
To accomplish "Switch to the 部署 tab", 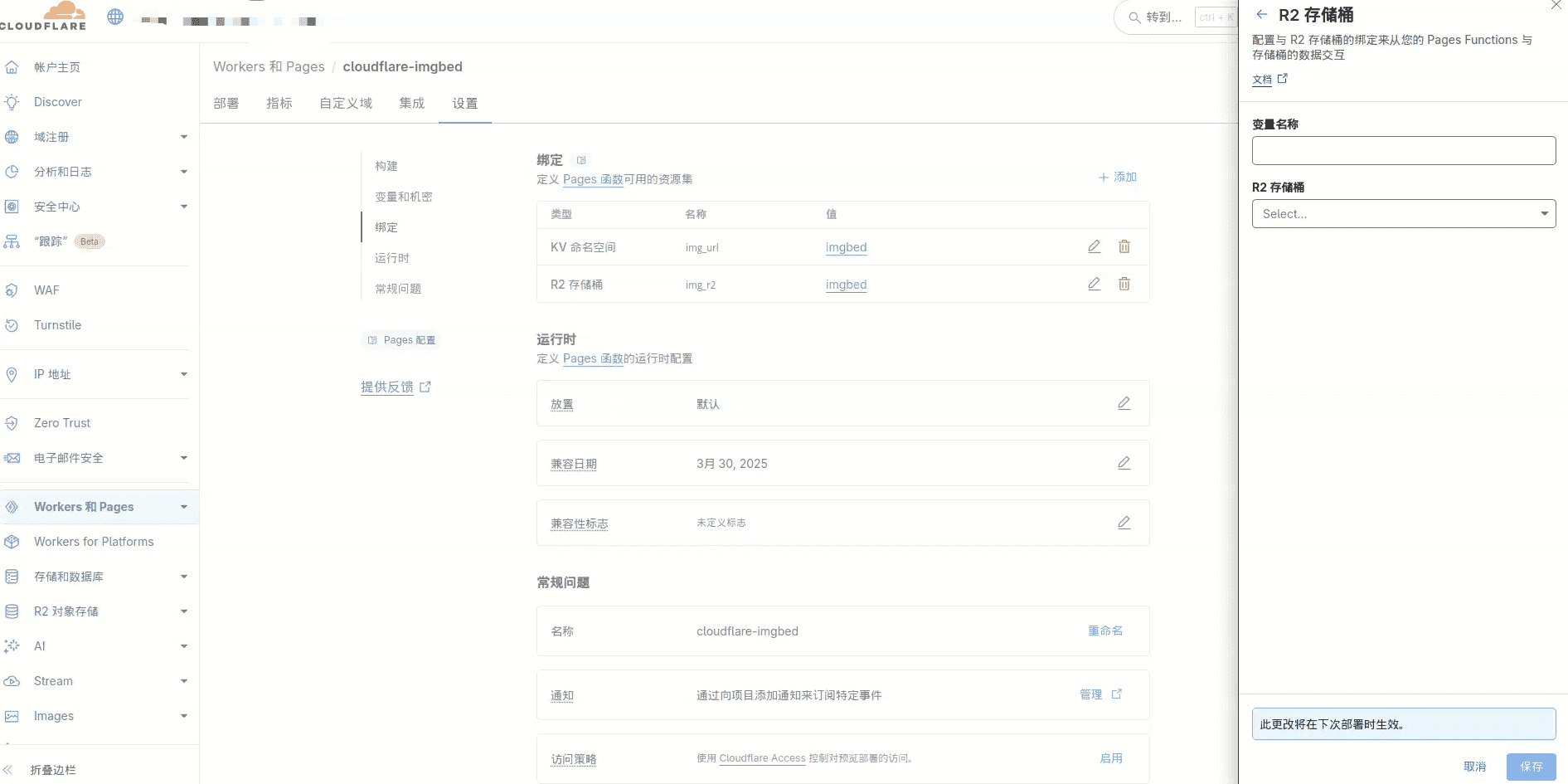I will tap(226, 104).
